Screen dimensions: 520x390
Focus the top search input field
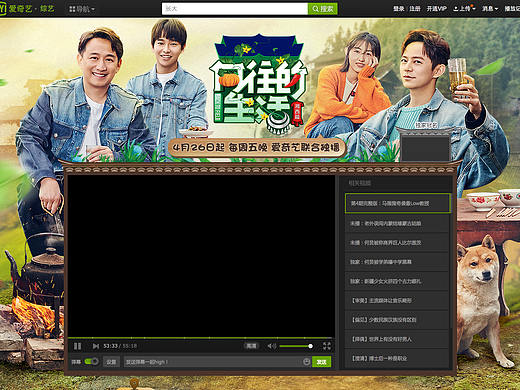235,9
